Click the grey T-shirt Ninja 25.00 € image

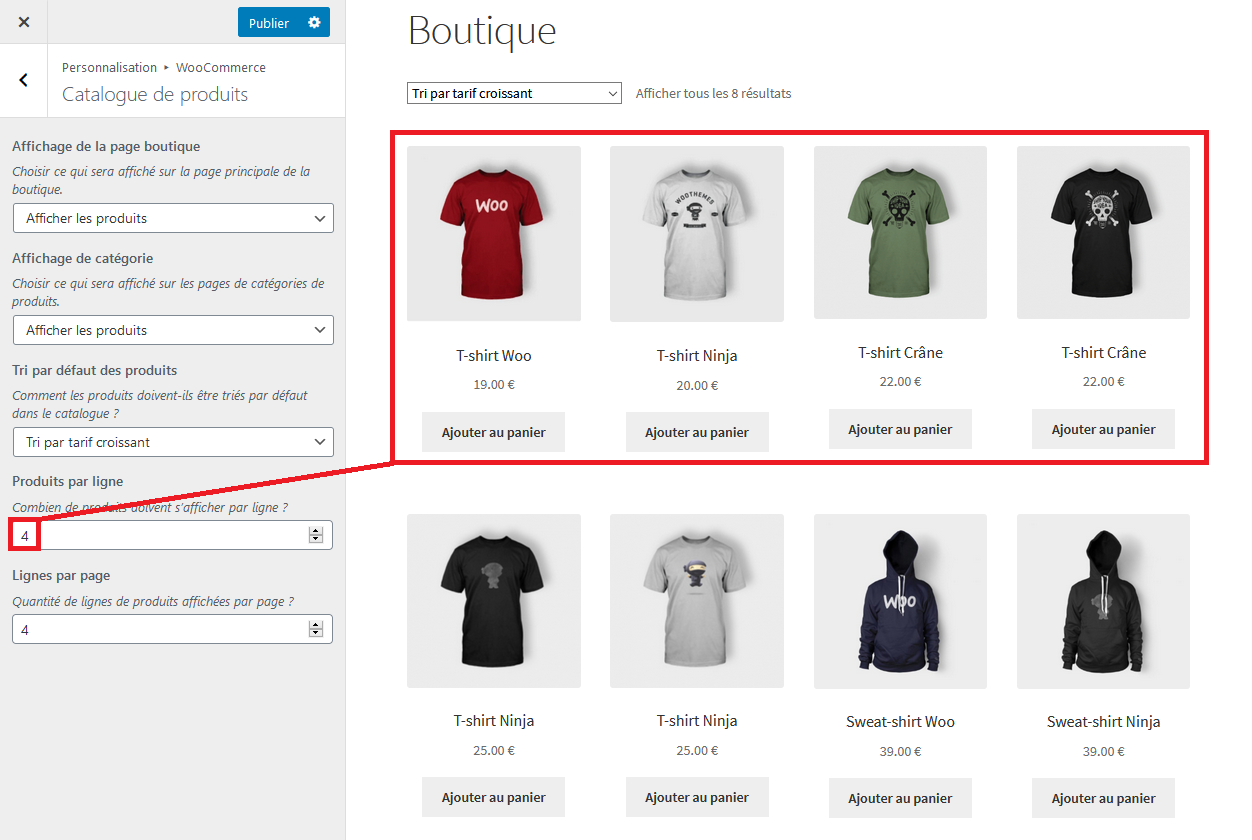pyautogui.click(x=697, y=601)
